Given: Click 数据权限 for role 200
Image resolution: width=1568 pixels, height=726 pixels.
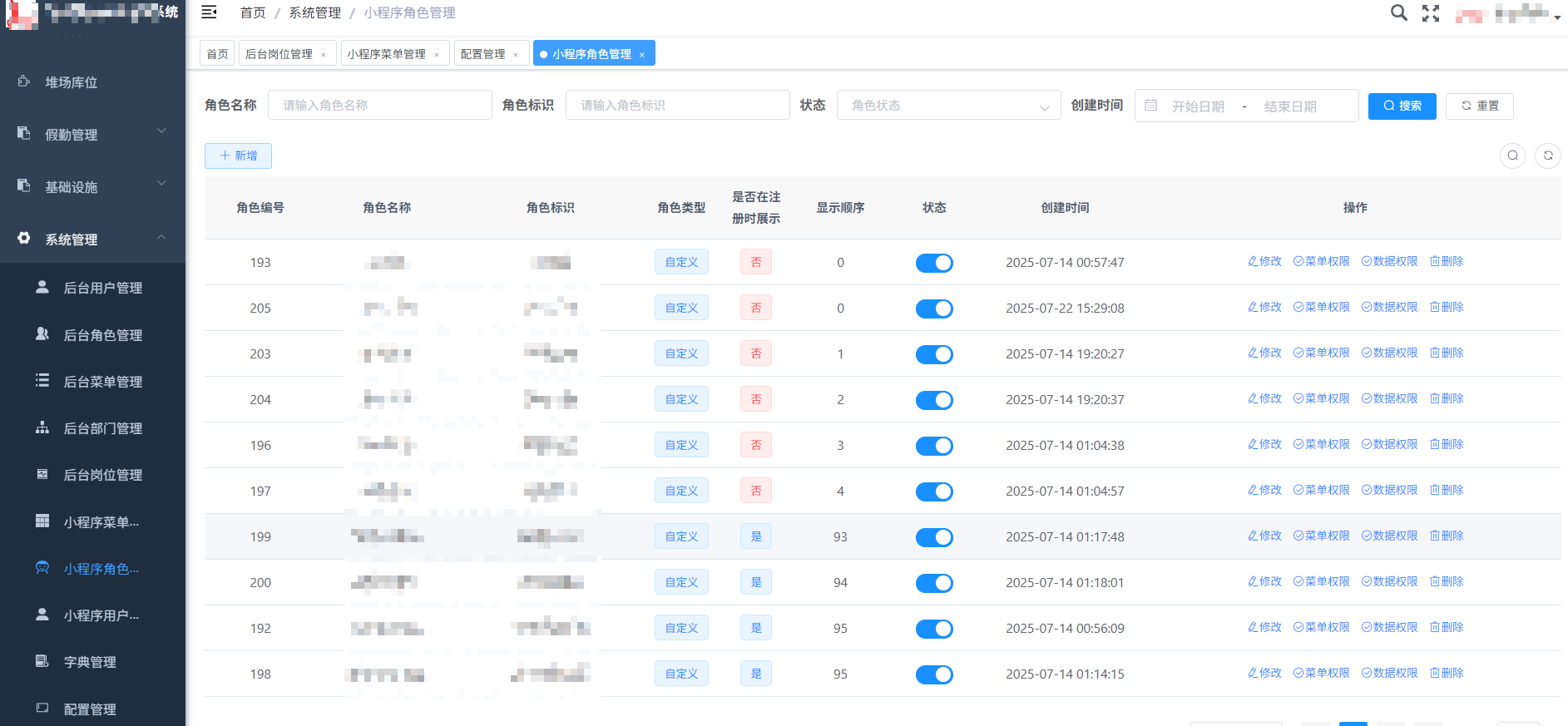Looking at the screenshot, I should [1390, 581].
